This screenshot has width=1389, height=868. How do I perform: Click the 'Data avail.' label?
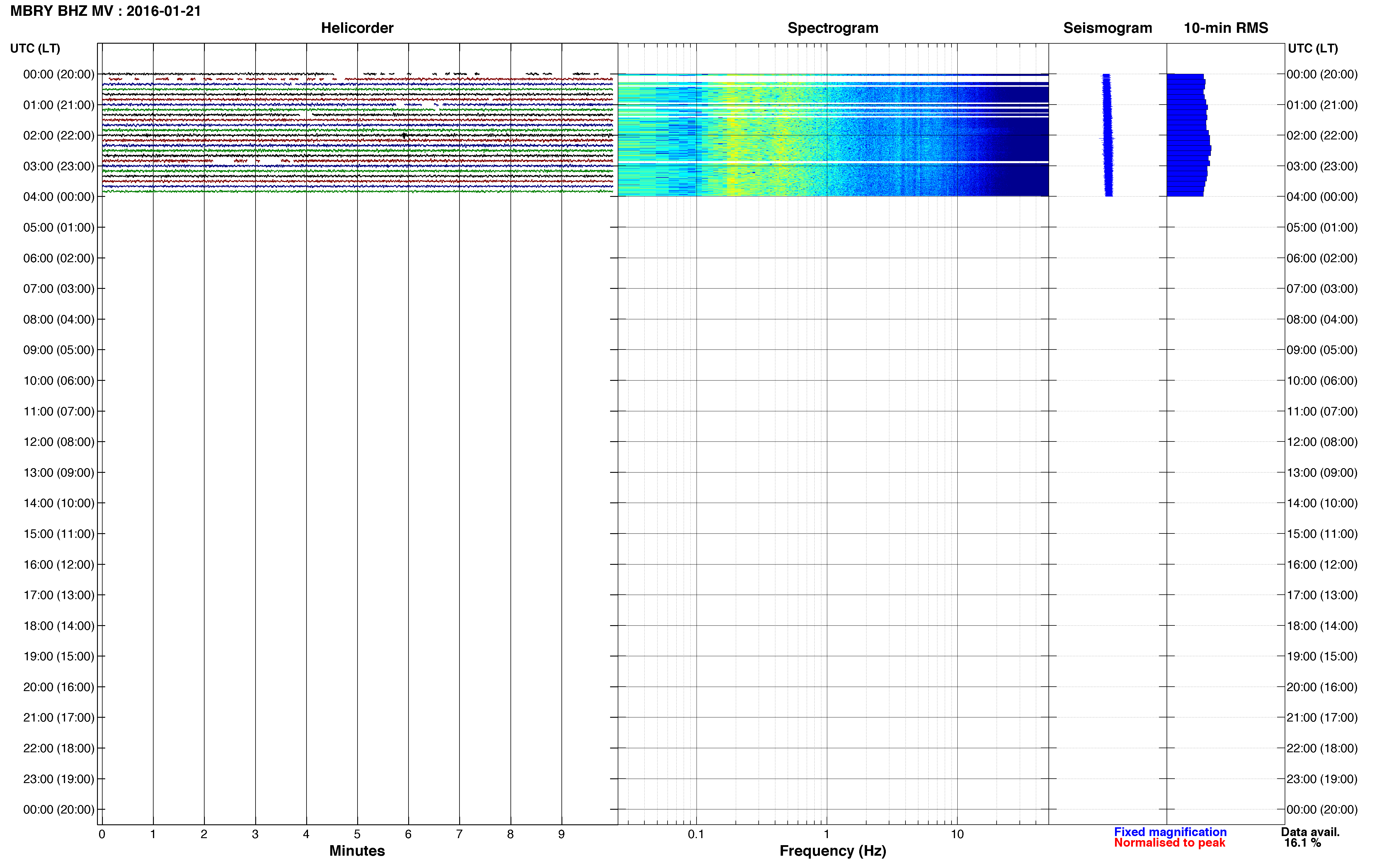[1310, 832]
